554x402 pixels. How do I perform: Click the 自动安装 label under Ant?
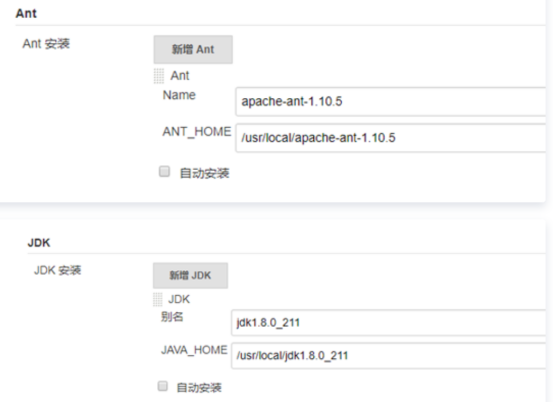pos(205,173)
